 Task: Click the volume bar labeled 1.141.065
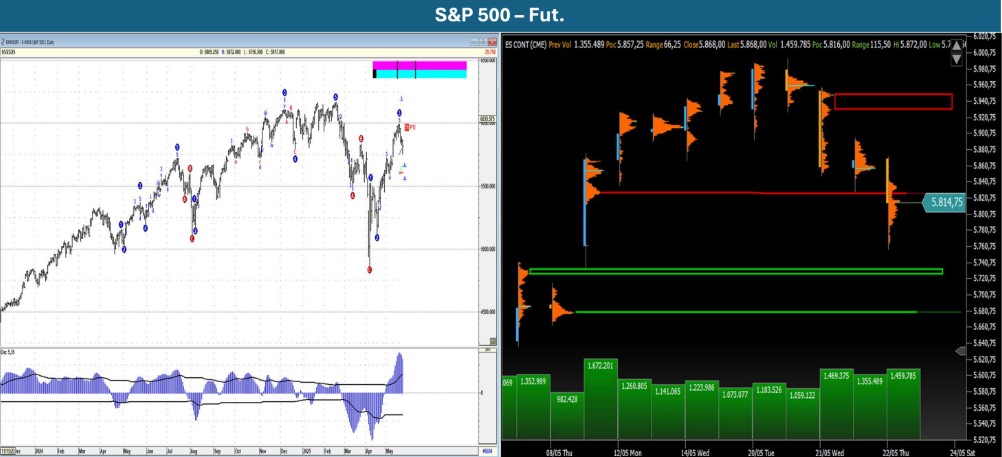668,412
